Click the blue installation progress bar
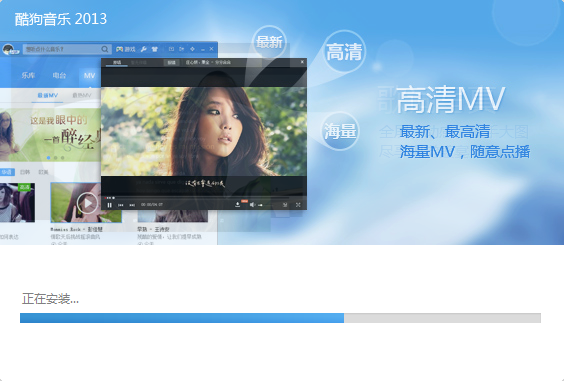 point(280,318)
